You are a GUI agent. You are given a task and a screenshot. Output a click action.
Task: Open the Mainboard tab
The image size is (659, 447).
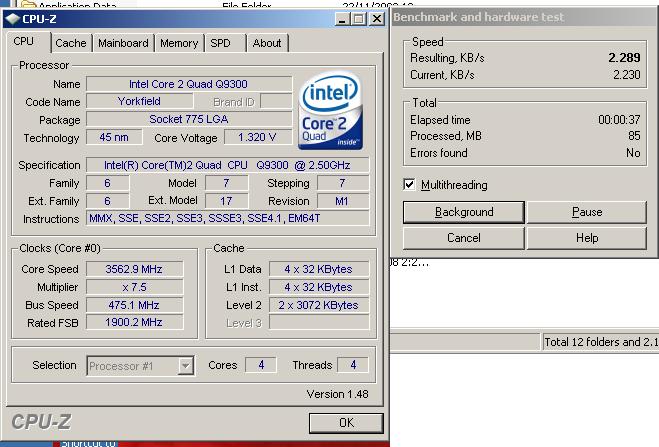pyautogui.click(x=123, y=43)
